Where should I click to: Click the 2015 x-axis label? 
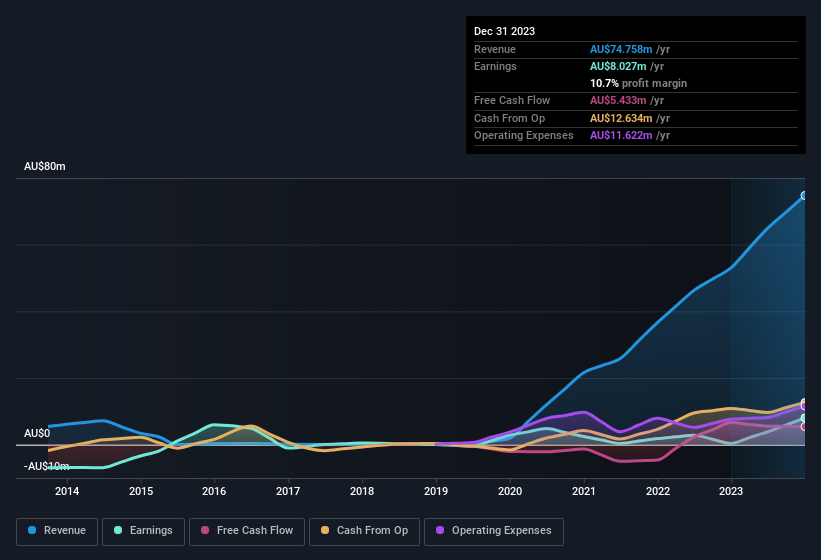pos(141,491)
